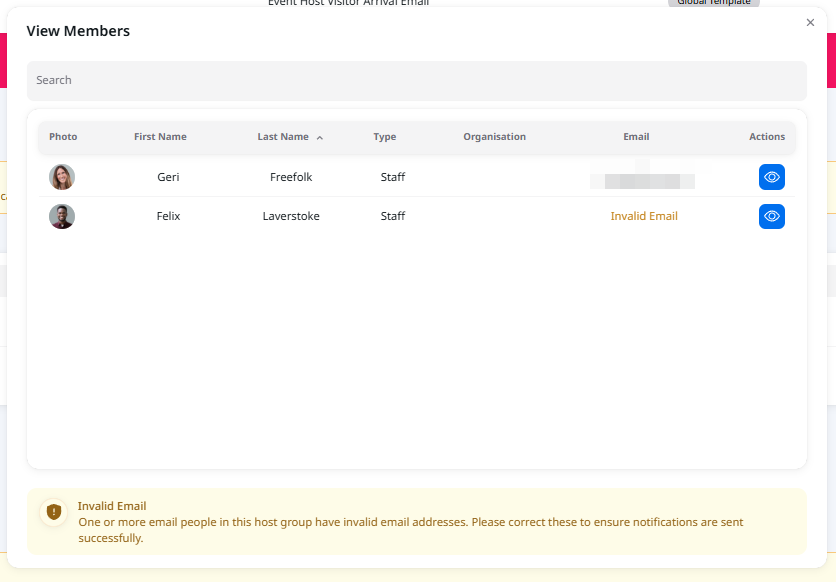Screen dimensions: 836x582
Task: Close the View Members dialog
Action: 810,23
